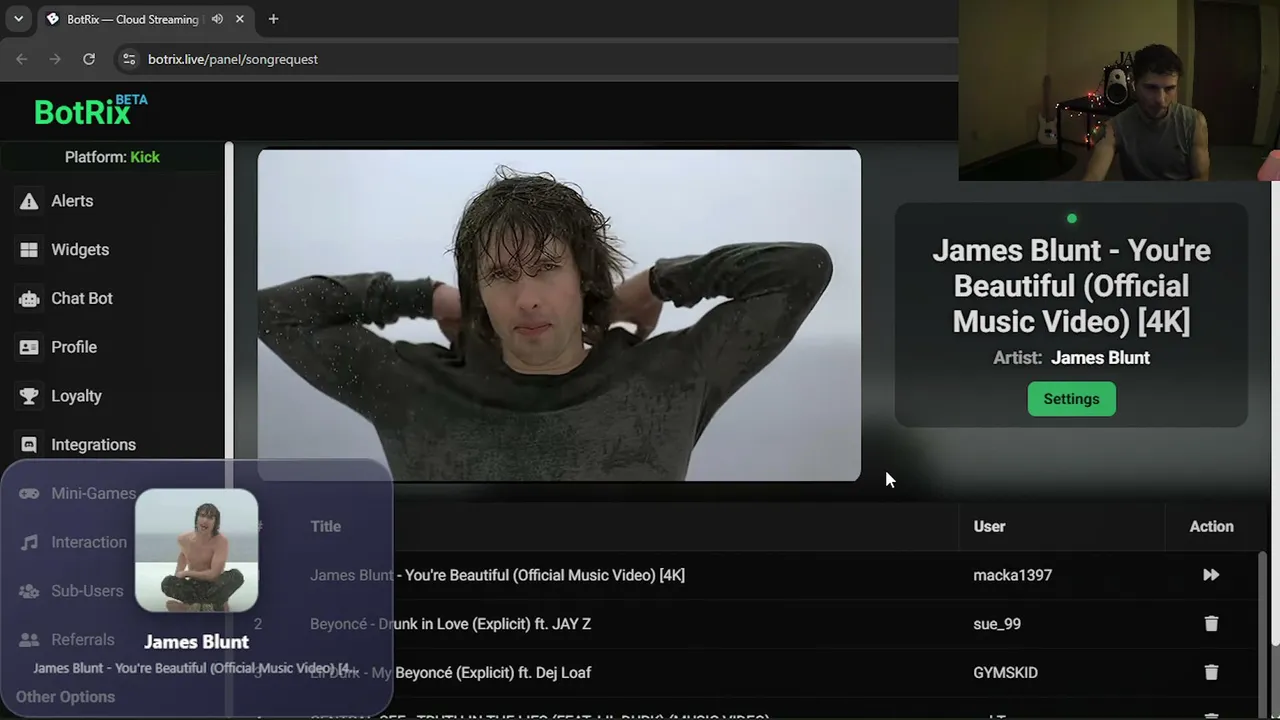This screenshot has width=1280, height=720.
Task: Open the Chat Bot section
Action: [x=82, y=298]
